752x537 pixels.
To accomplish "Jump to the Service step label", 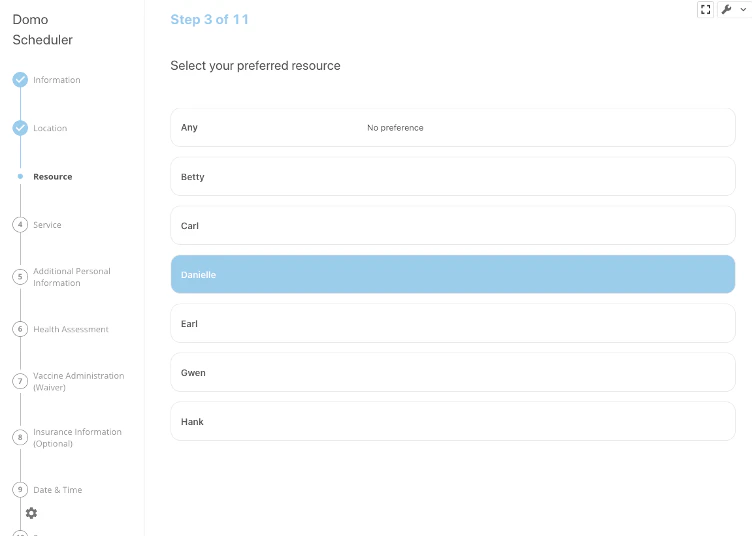I will point(47,225).
